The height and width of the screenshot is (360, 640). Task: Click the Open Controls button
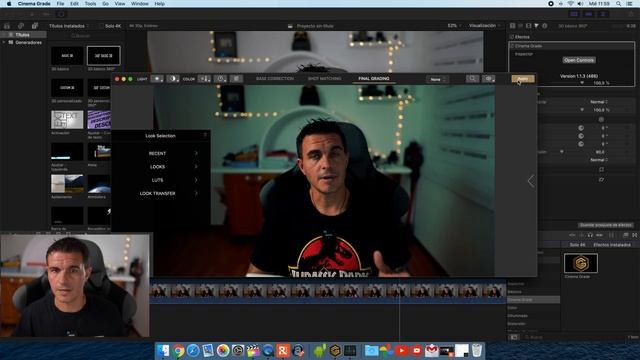[579, 60]
